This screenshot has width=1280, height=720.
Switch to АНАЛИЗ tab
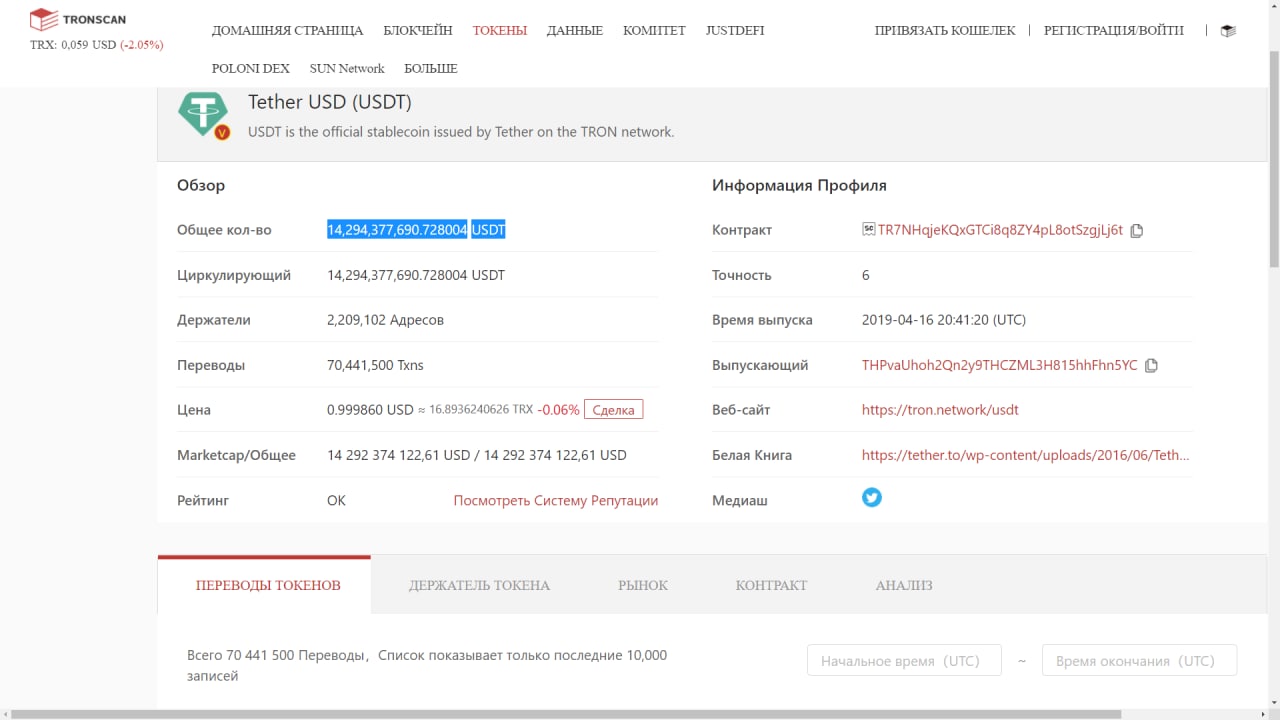(904, 585)
